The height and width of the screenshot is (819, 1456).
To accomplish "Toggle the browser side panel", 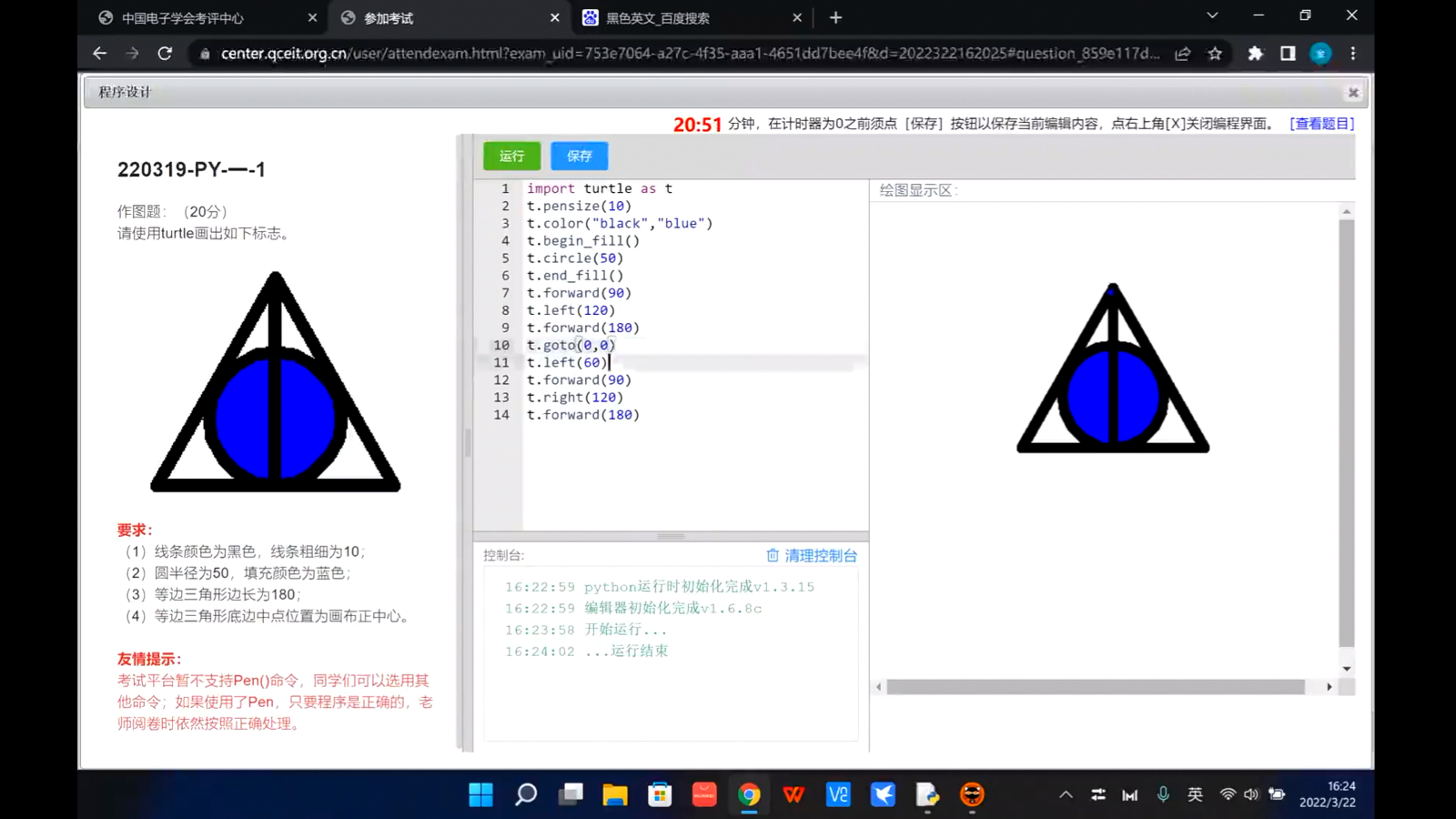I will pyautogui.click(x=1288, y=54).
